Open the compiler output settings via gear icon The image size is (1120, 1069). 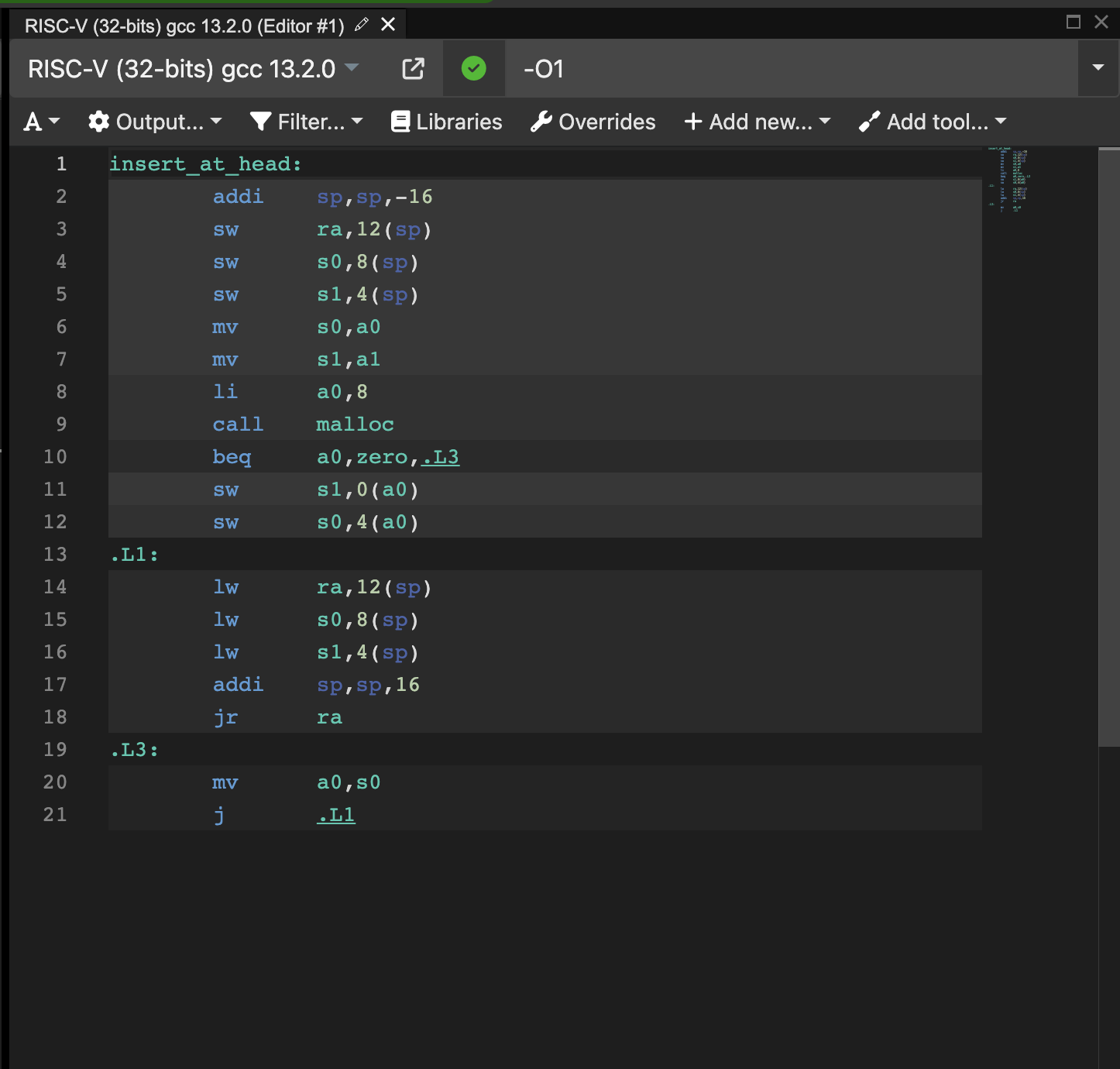point(98,122)
